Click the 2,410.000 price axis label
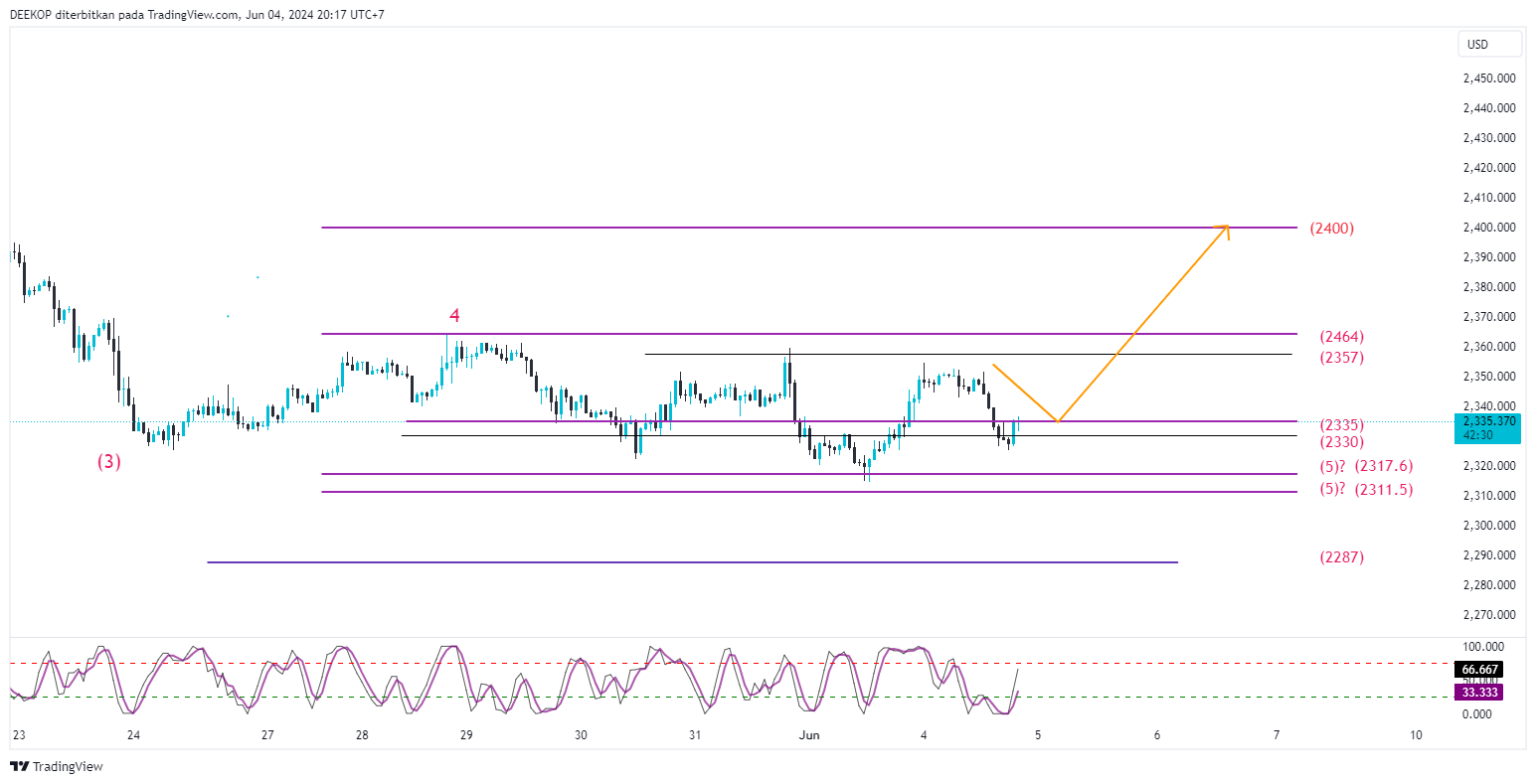 [1489, 197]
